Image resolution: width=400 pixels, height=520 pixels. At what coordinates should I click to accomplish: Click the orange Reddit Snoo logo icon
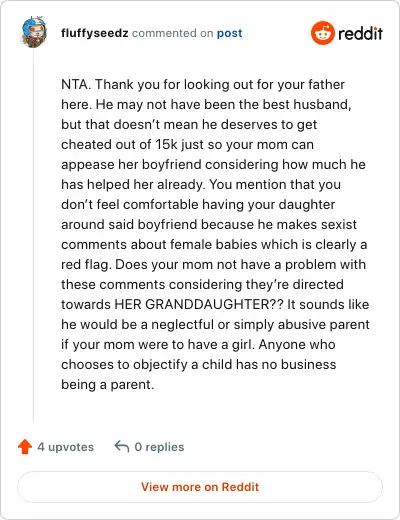pyautogui.click(x=322, y=33)
